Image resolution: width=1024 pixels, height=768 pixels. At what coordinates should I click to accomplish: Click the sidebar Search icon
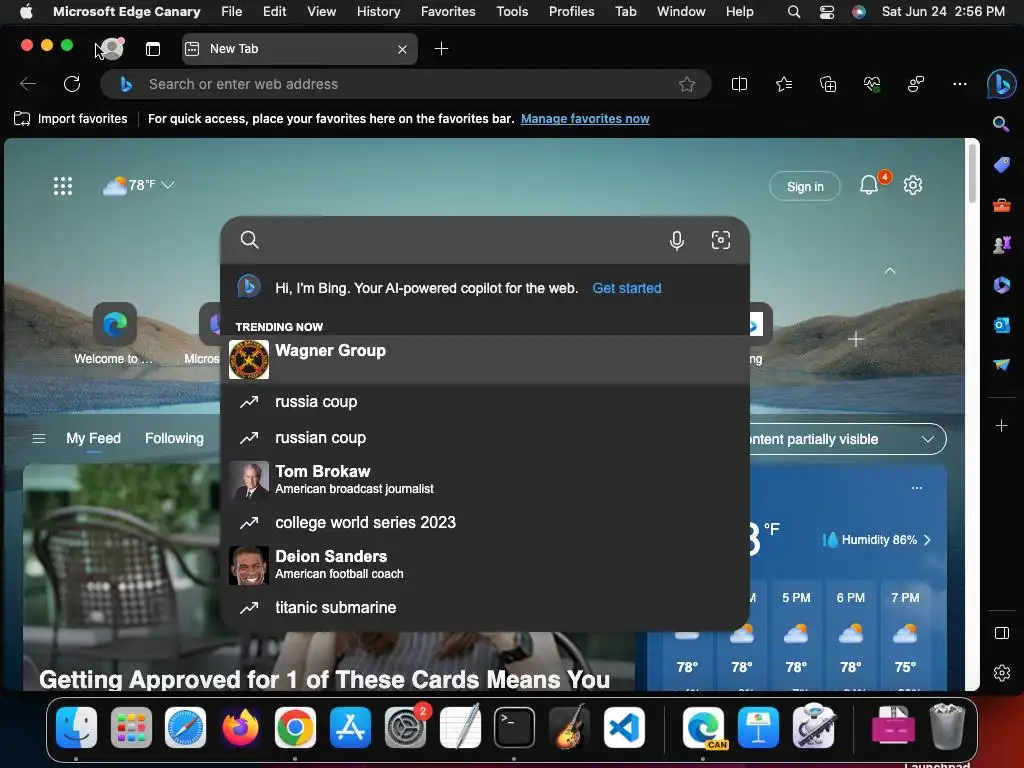click(1001, 124)
